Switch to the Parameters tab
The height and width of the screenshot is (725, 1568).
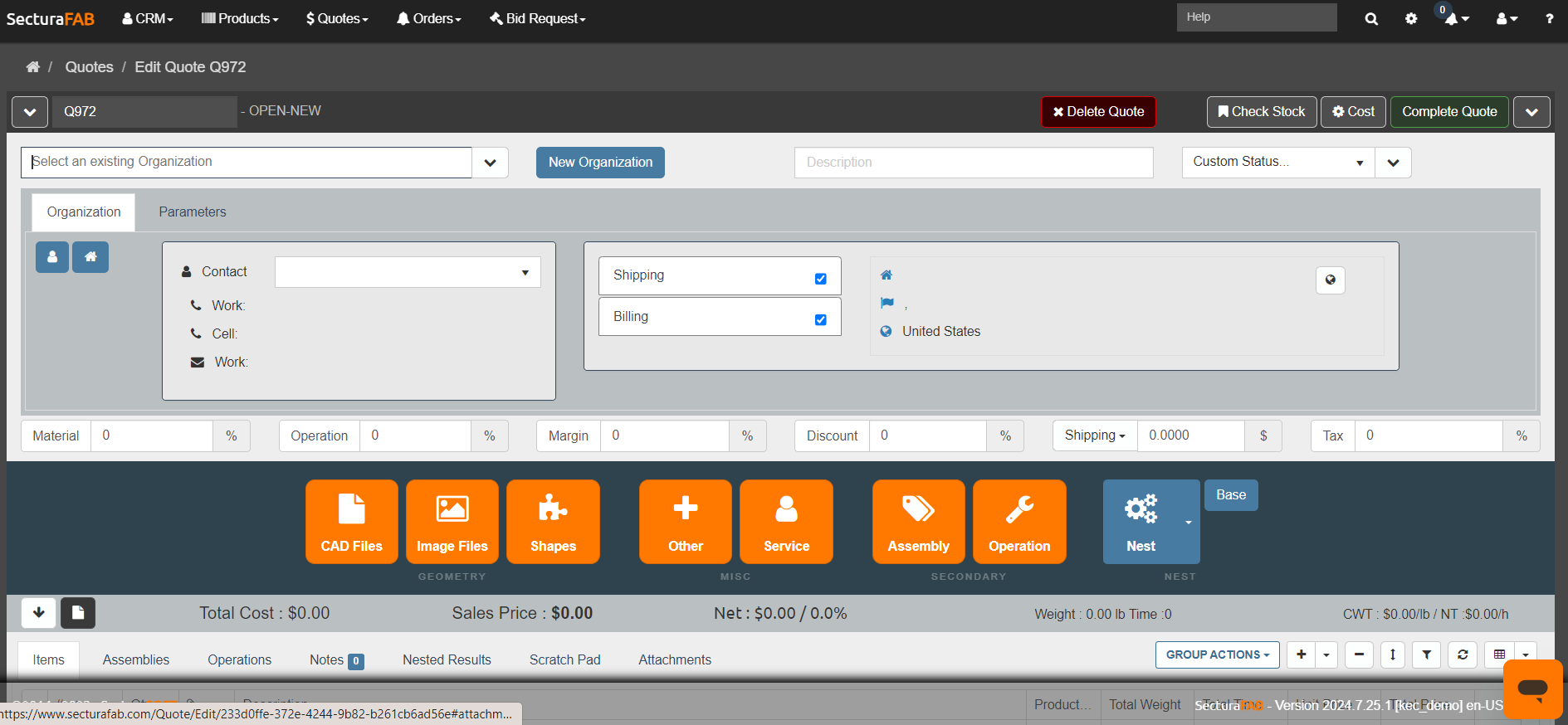coord(193,212)
